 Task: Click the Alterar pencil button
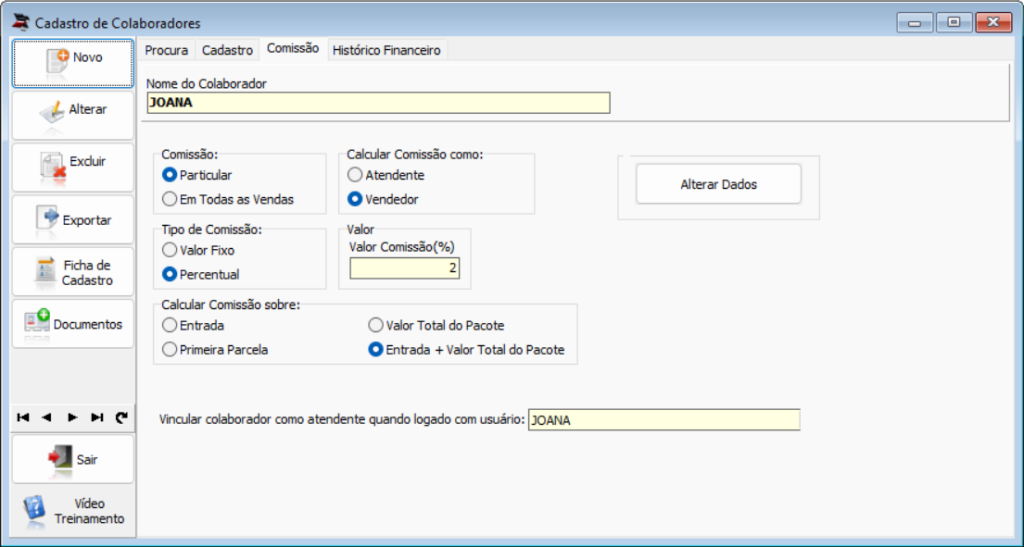coord(72,115)
